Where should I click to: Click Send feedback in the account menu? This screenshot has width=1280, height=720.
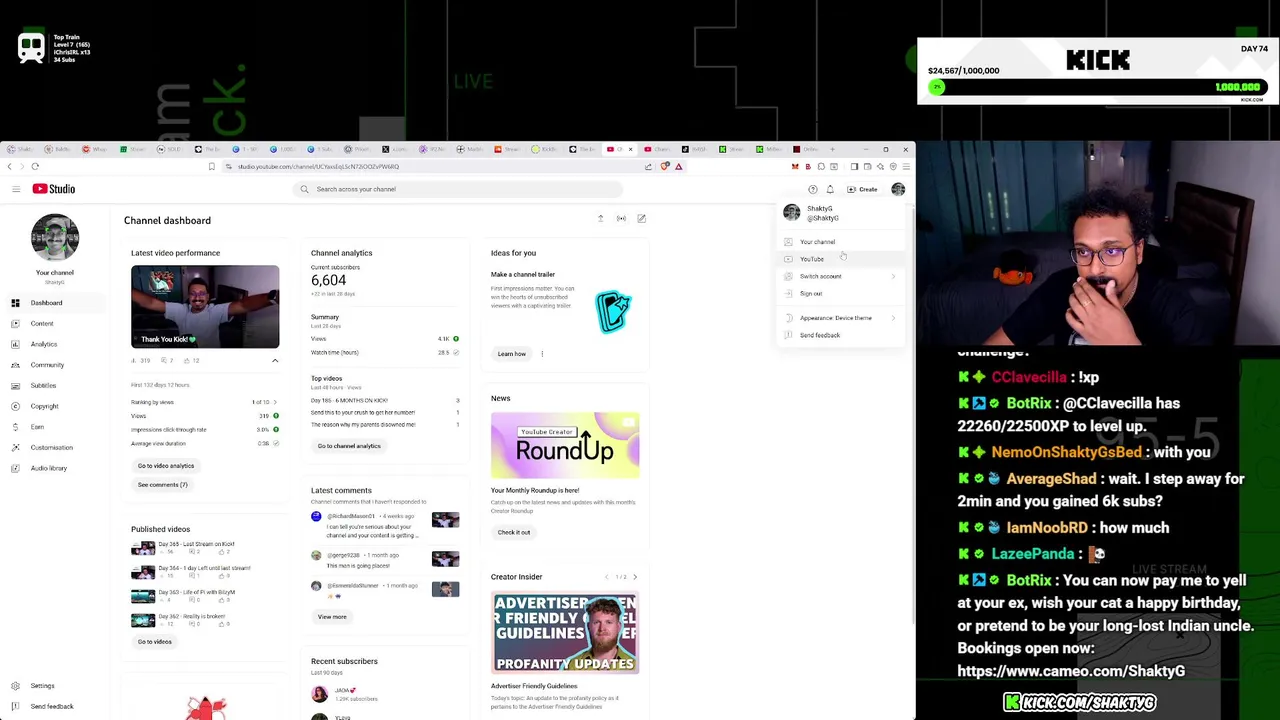[841, 335]
